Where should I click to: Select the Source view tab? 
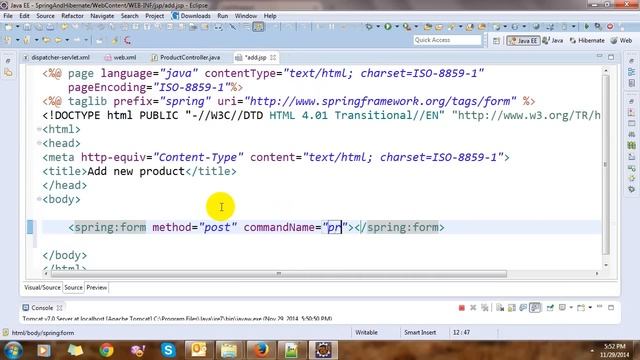click(x=73, y=288)
